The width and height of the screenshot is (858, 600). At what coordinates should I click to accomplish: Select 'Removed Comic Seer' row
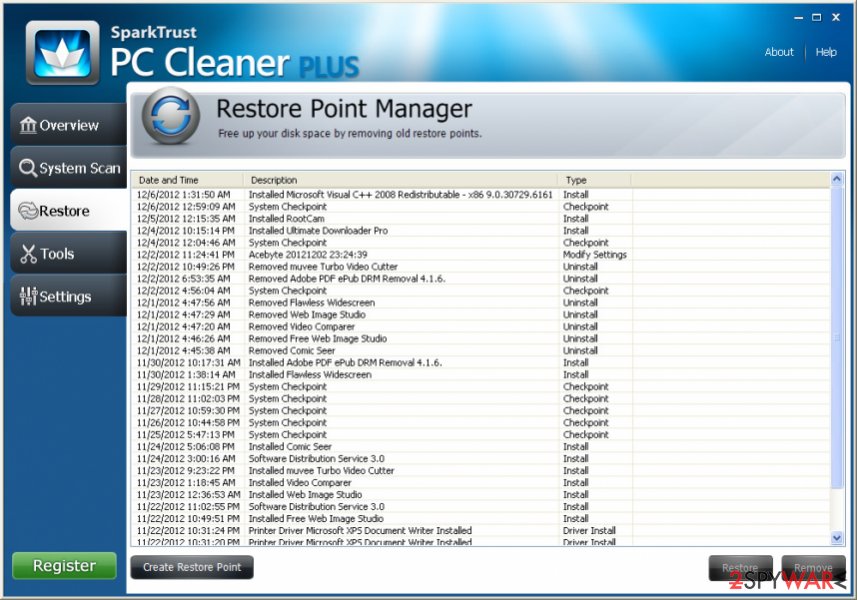(x=480, y=351)
